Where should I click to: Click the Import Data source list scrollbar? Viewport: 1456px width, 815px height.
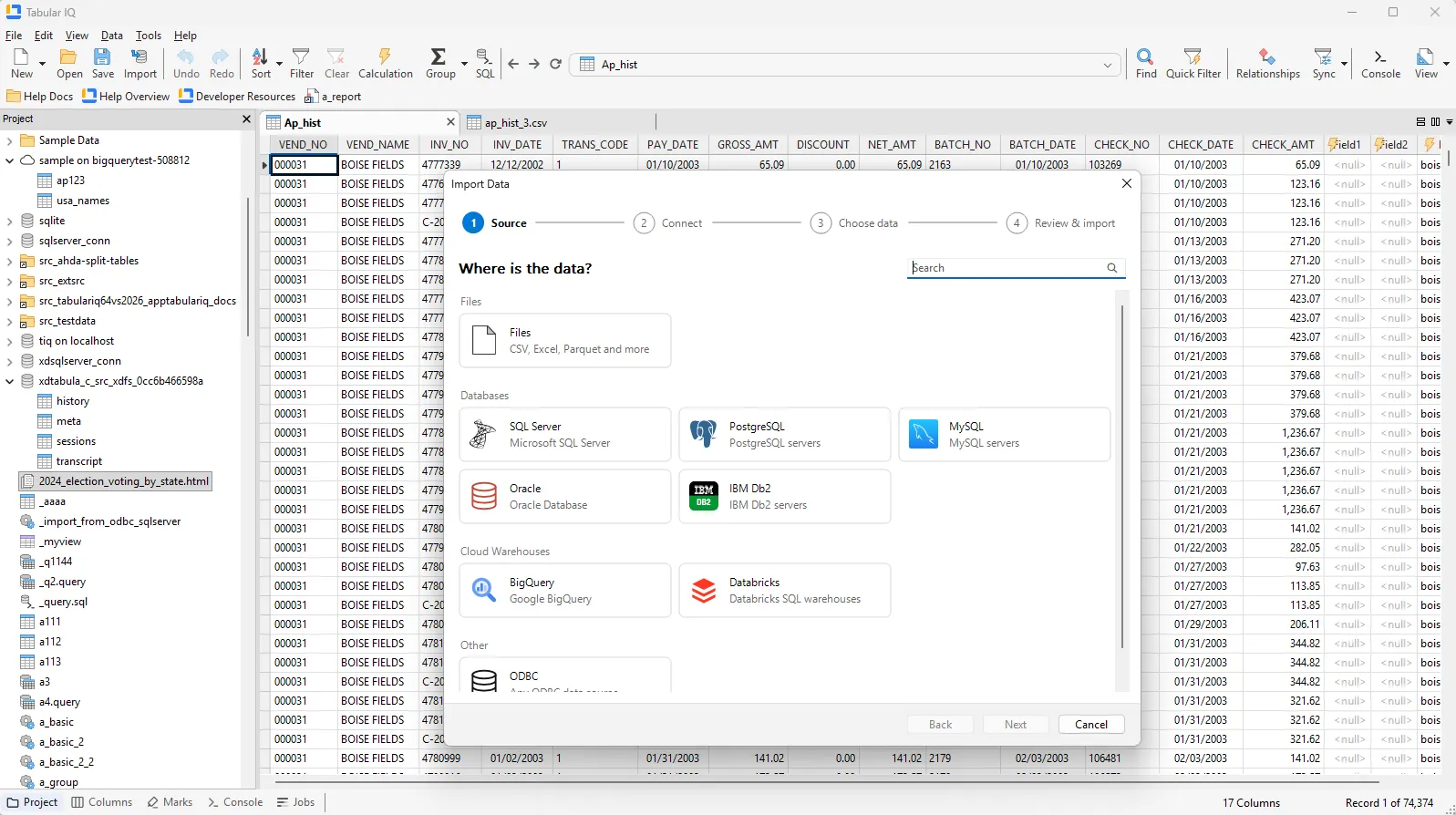pos(1121,476)
